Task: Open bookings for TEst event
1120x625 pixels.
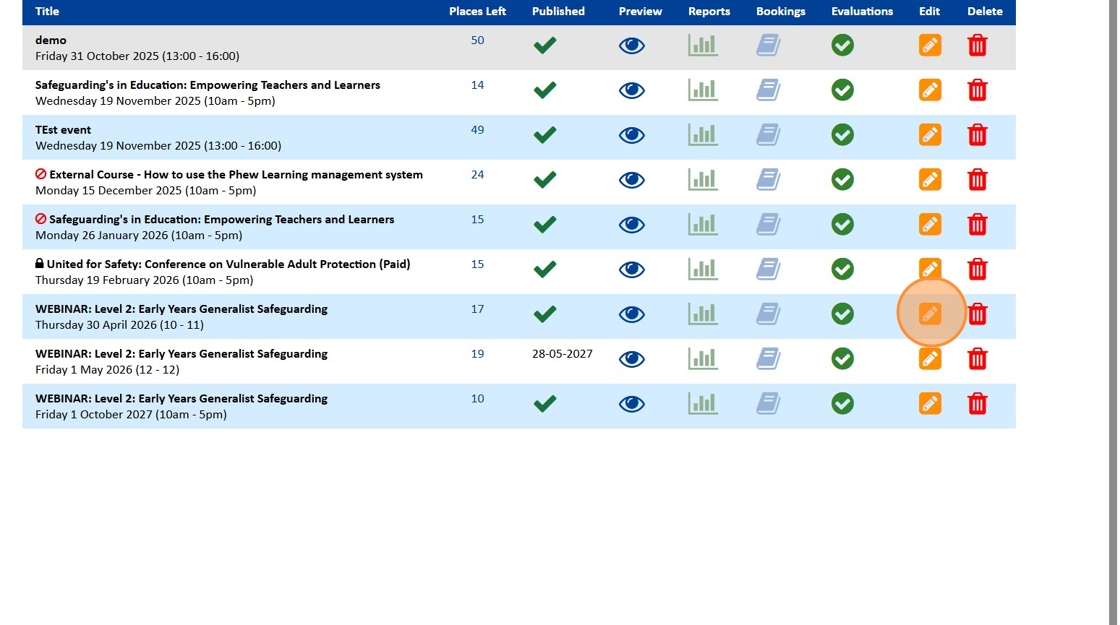Action: tap(769, 135)
